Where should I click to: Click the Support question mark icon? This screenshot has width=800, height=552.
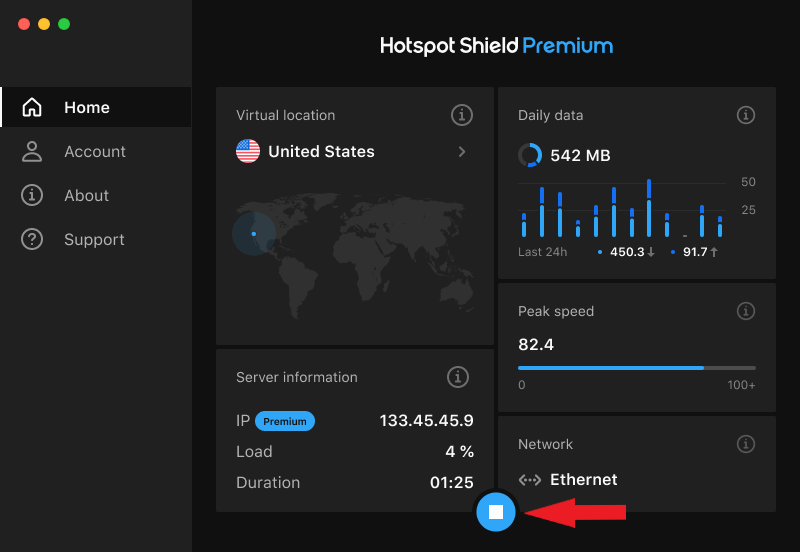32,239
